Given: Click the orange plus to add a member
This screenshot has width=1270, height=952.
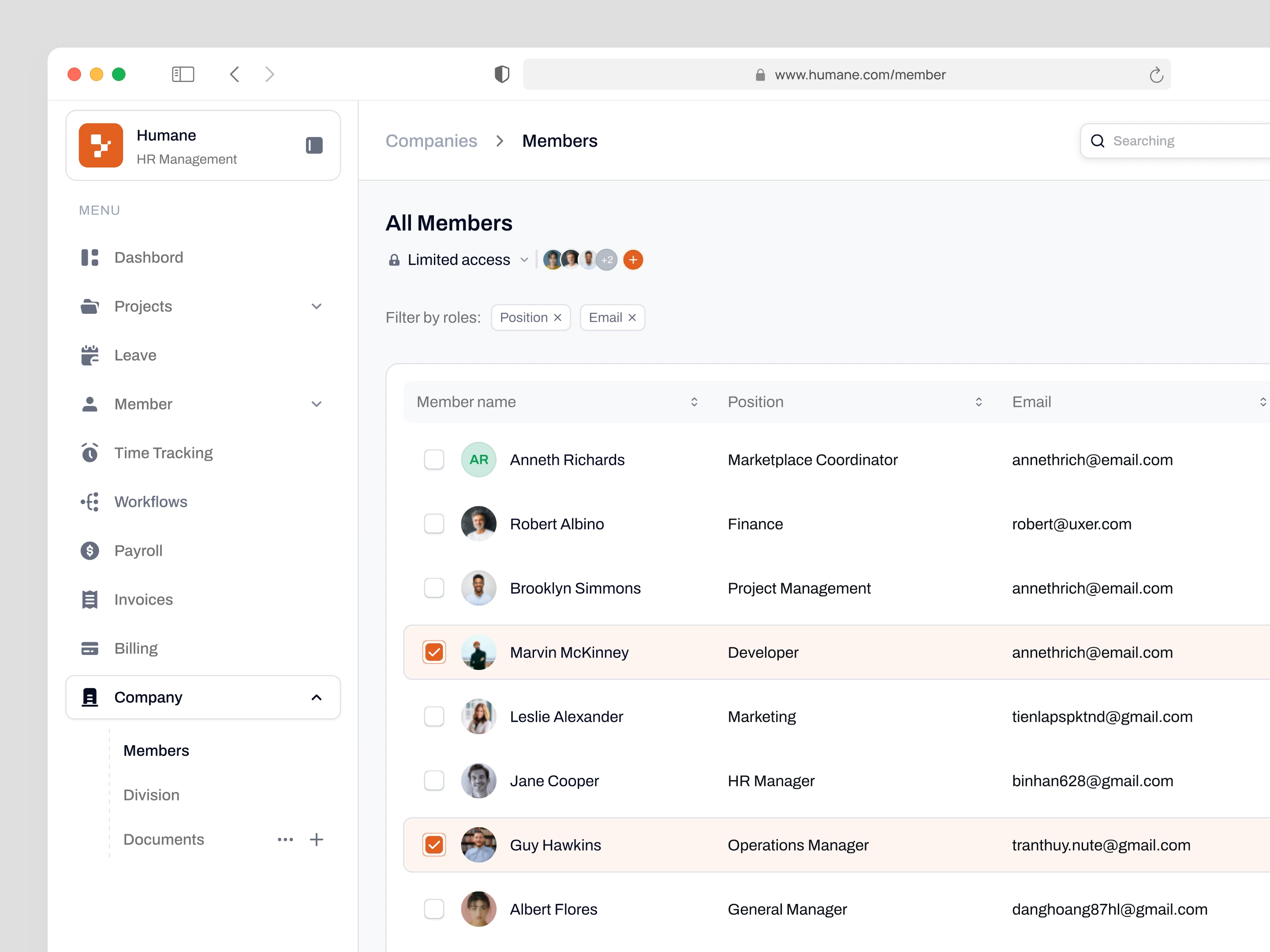Looking at the screenshot, I should (633, 259).
